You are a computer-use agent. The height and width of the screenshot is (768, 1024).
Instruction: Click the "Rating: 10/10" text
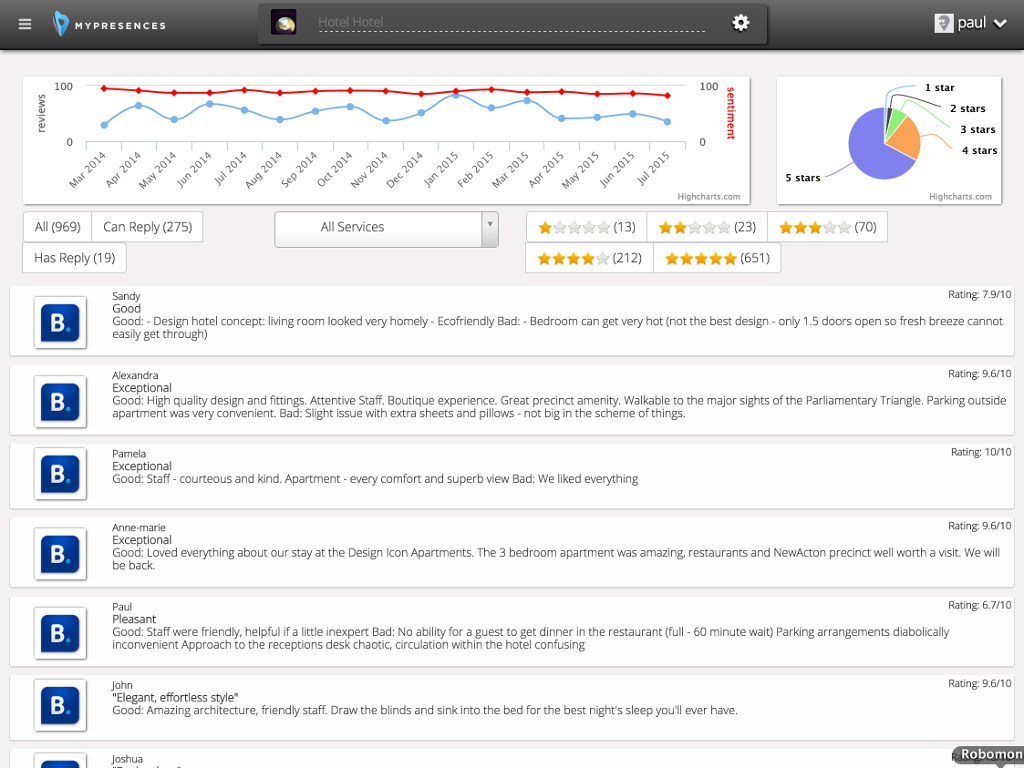(981, 452)
